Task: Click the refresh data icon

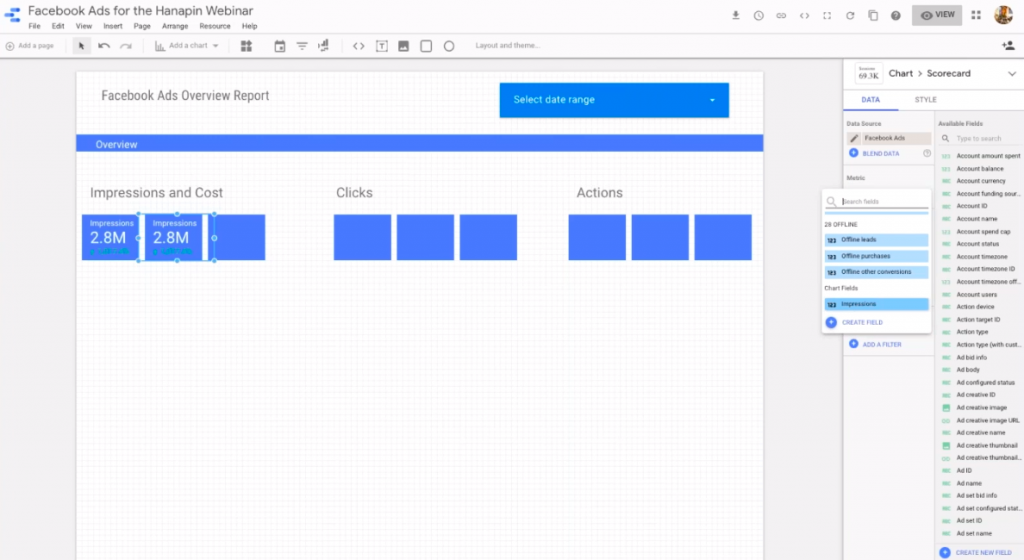Action: pyautogui.click(x=850, y=15)
